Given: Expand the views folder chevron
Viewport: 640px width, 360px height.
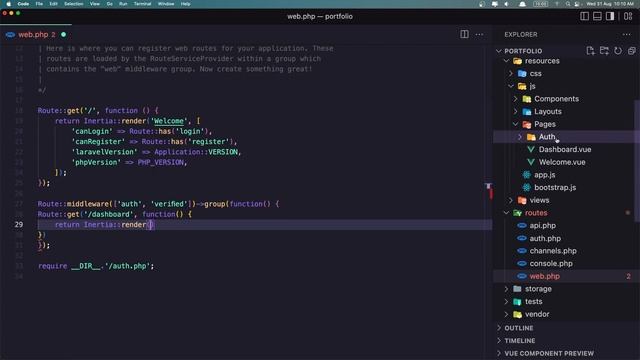Looking at the screenshot, I should pyautogui.click(x=511, y=200).
